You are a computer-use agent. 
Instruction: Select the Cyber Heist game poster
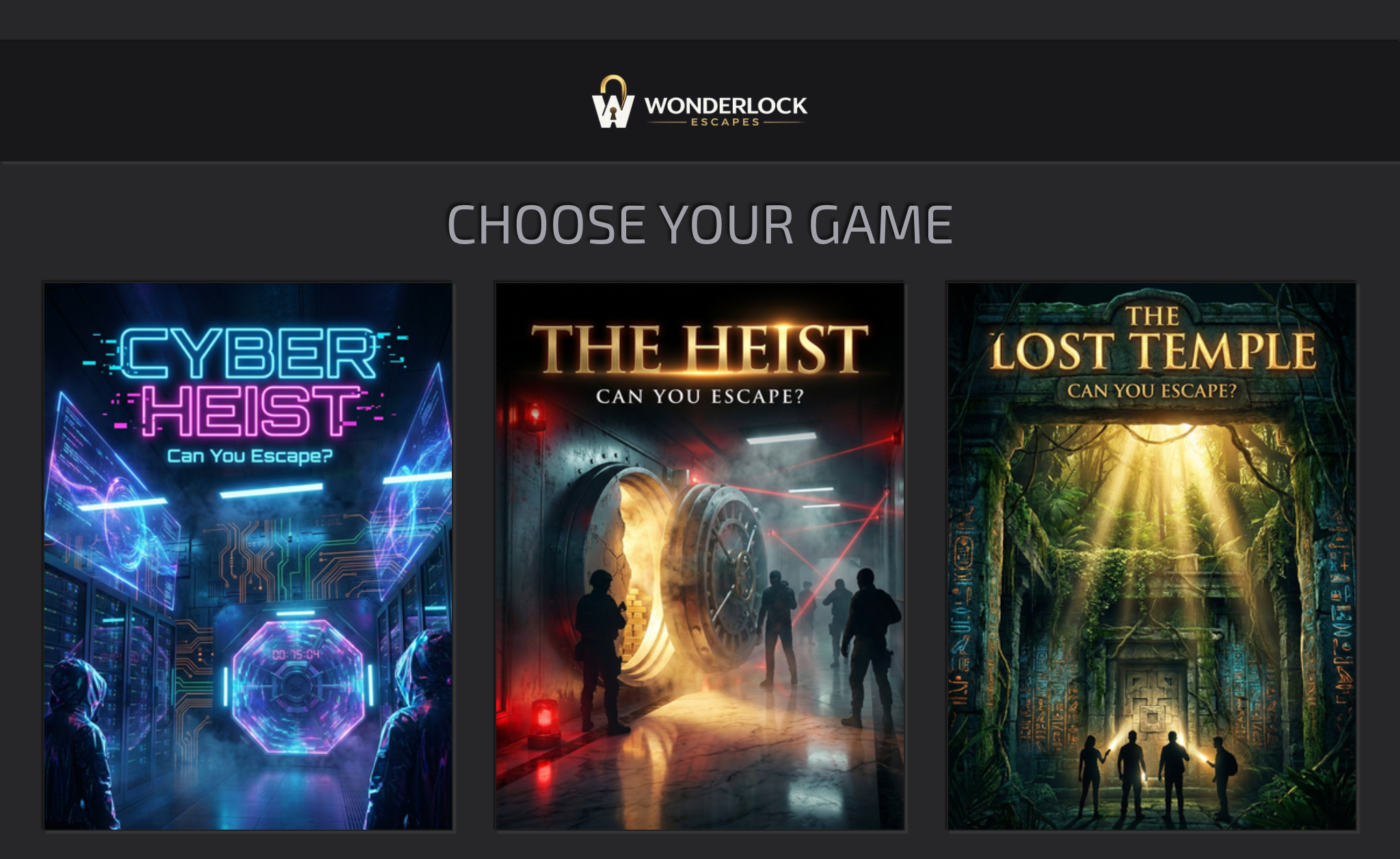[x=248, y=556]
